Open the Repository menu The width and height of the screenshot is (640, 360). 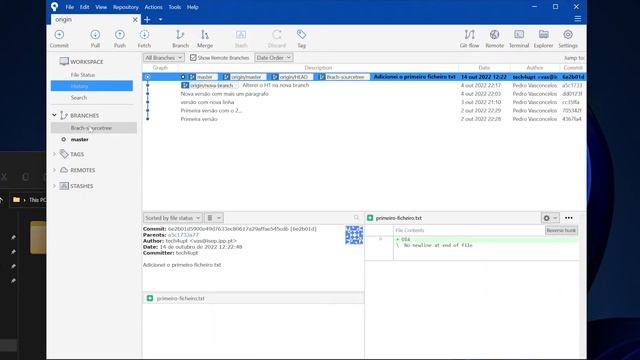(126, 7)
